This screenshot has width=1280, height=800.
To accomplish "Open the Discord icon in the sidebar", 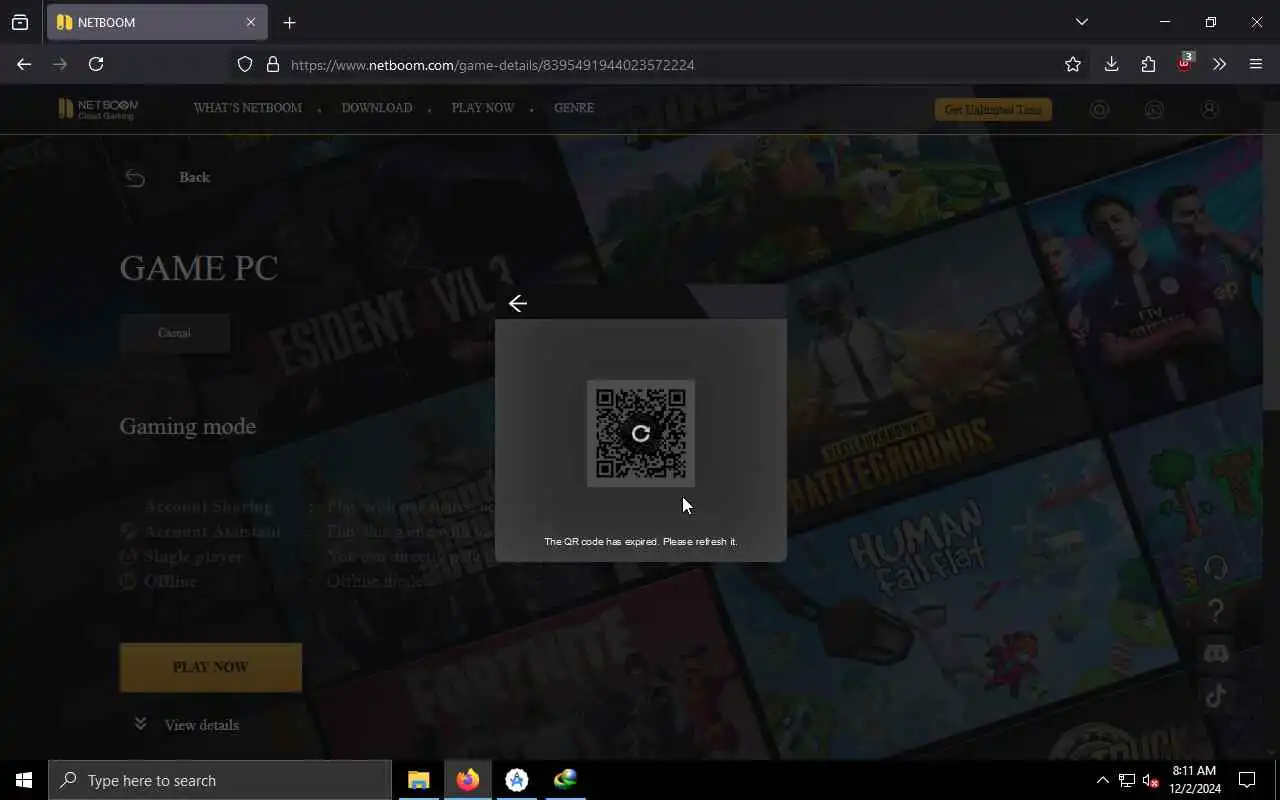I will [1216, 653].
